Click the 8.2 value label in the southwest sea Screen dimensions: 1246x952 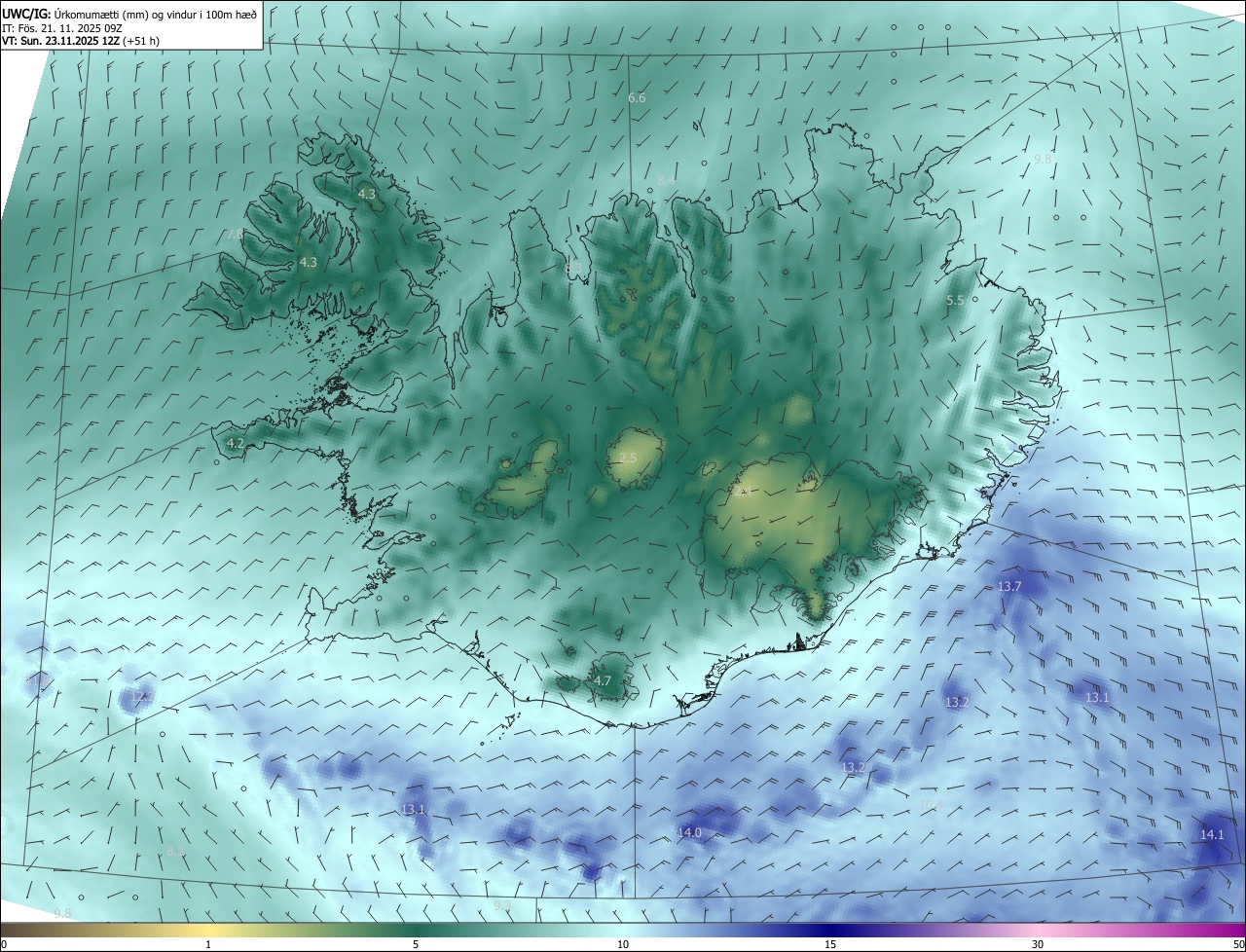pyautogui.click(x=175, y=851)
